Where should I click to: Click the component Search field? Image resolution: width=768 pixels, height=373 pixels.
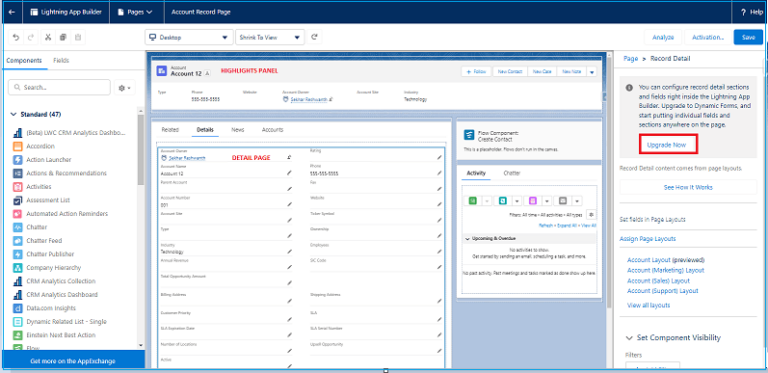point(59,88)
